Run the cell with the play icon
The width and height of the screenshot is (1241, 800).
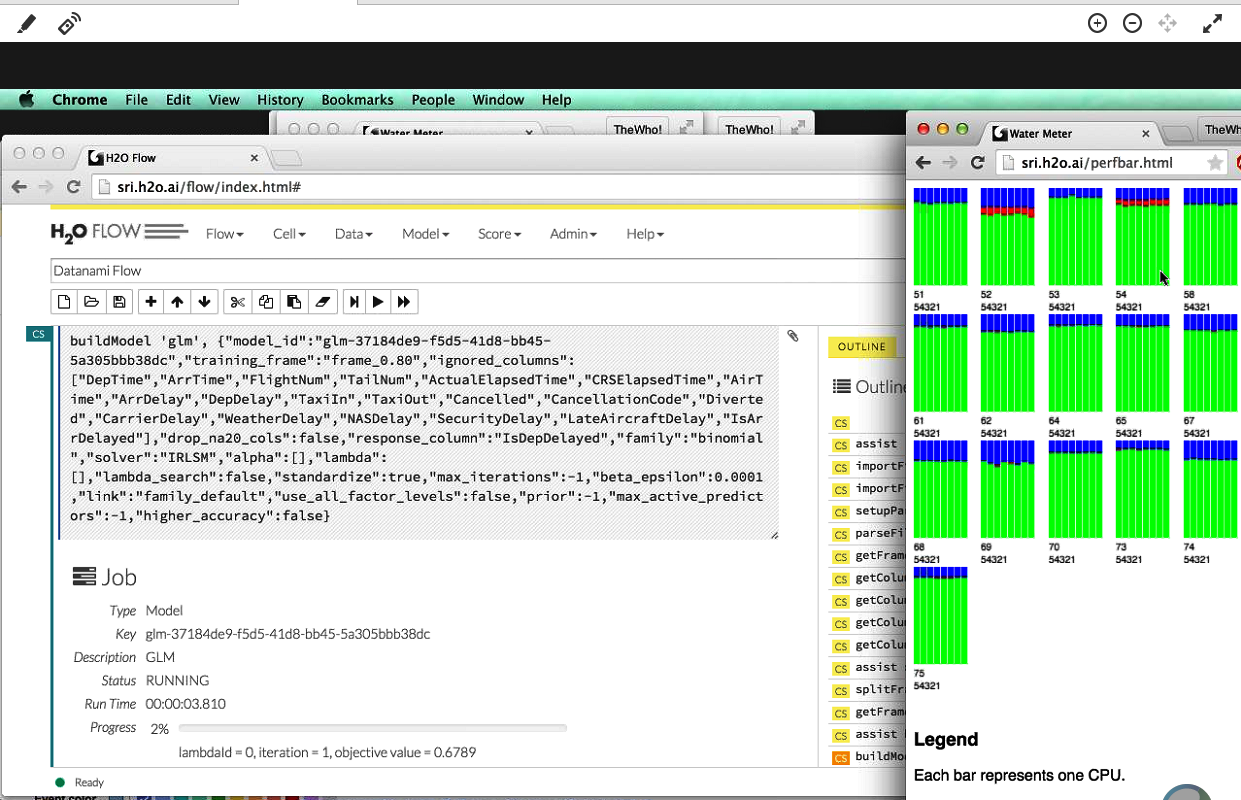tap(378, 302)
